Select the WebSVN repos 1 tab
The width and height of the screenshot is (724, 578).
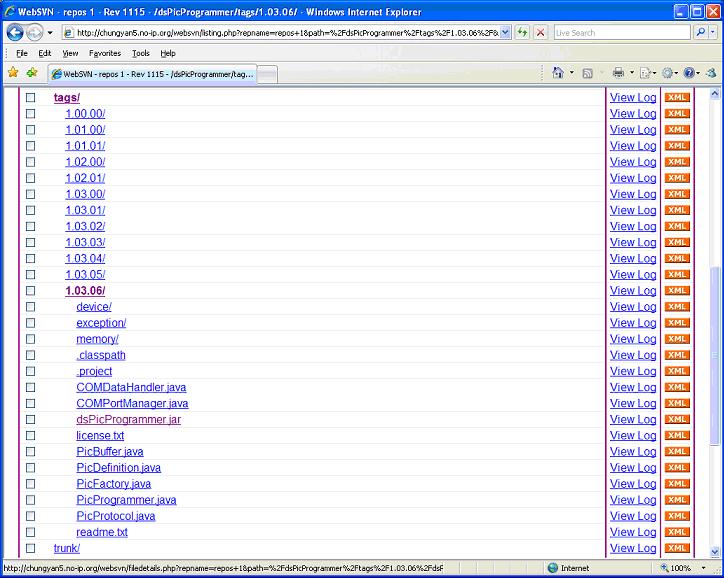click(x=152, y=74)
